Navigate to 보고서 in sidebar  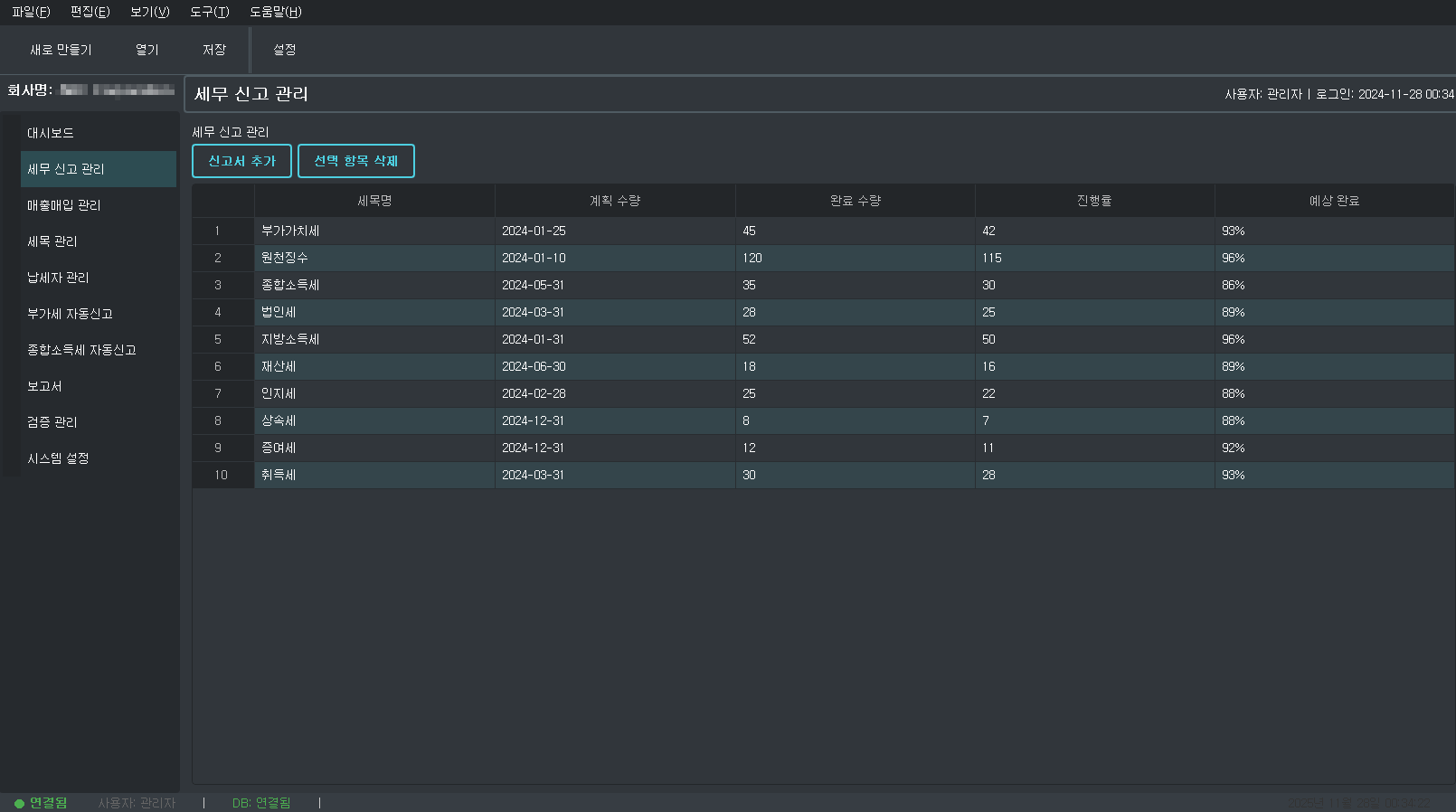pos(44,386)
